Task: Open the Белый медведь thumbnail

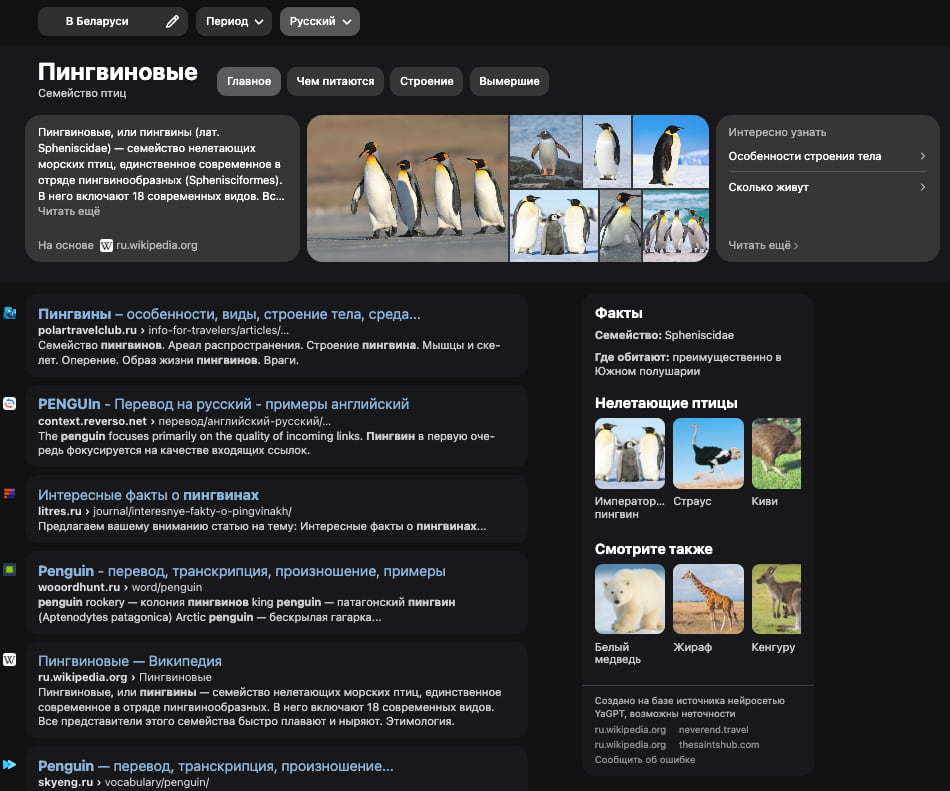Action: pyautogui.click(x=629, y=599)
